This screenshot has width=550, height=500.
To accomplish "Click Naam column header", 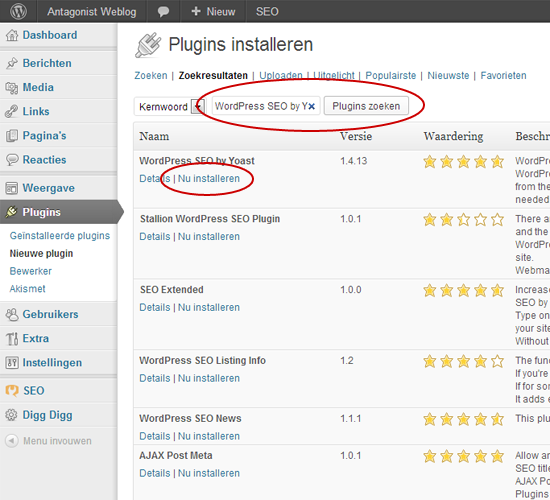I will 154,136.
